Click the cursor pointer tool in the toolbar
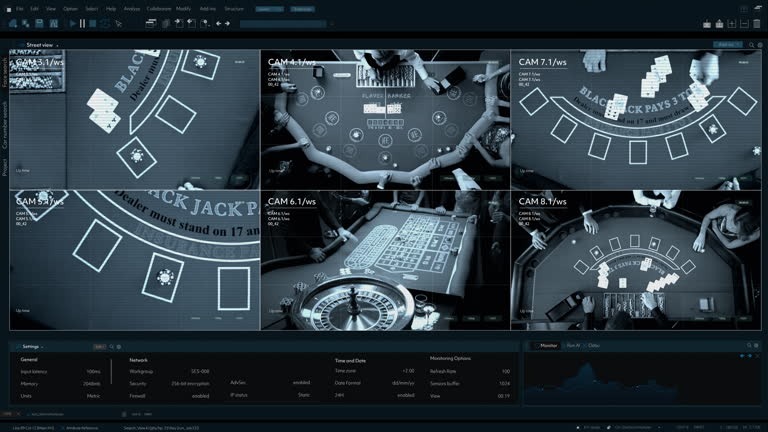768x432 pixels. coord(118,23)
